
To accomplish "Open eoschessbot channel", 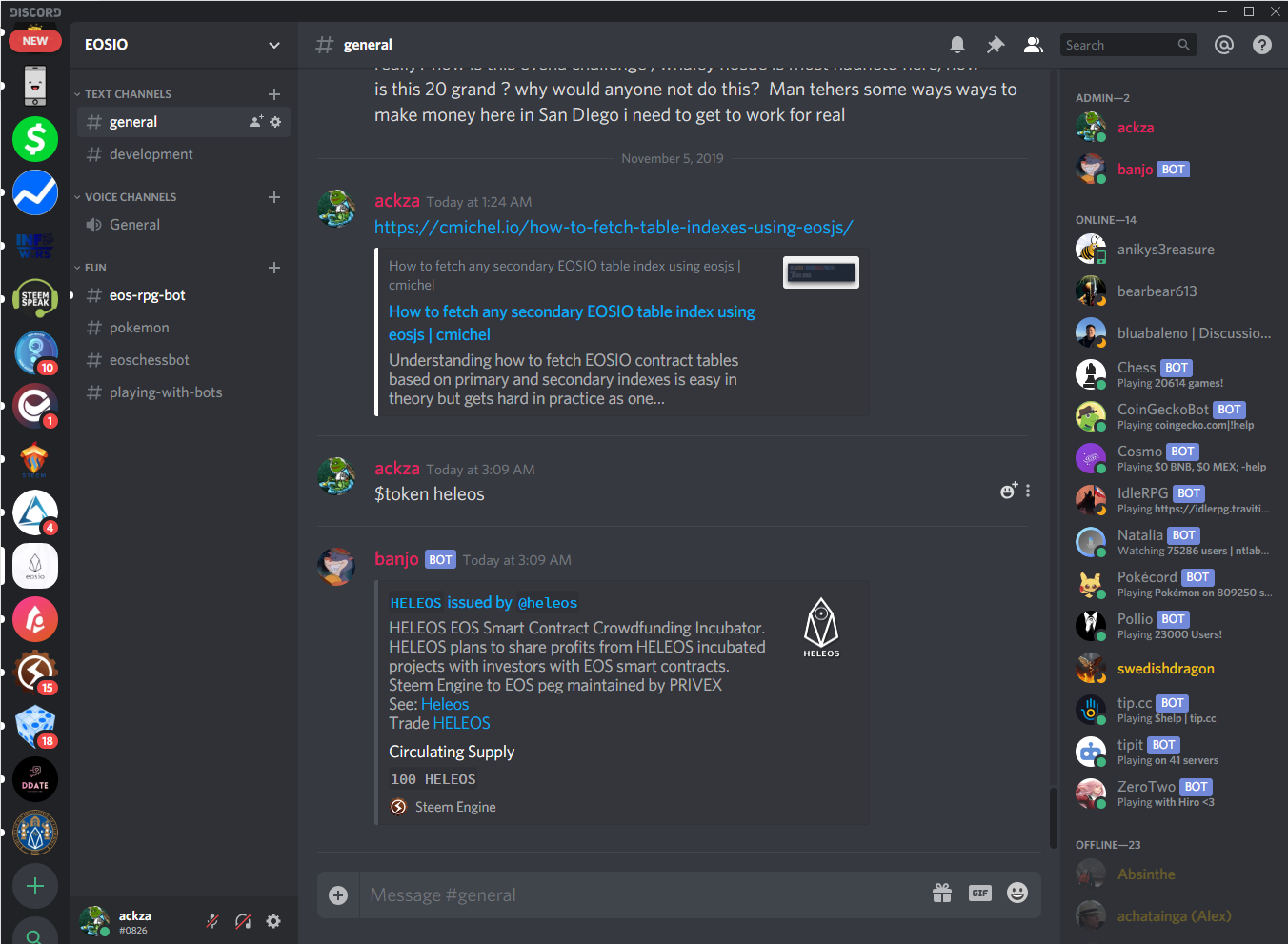I will coord(182,360).
